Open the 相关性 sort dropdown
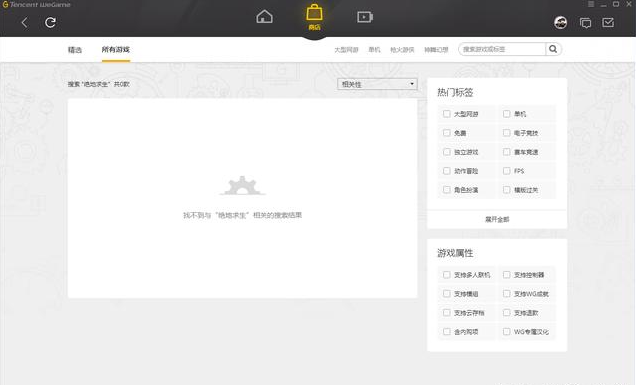Image resolution: width=636 pixels, height=385 pixels. click(377, 84)
